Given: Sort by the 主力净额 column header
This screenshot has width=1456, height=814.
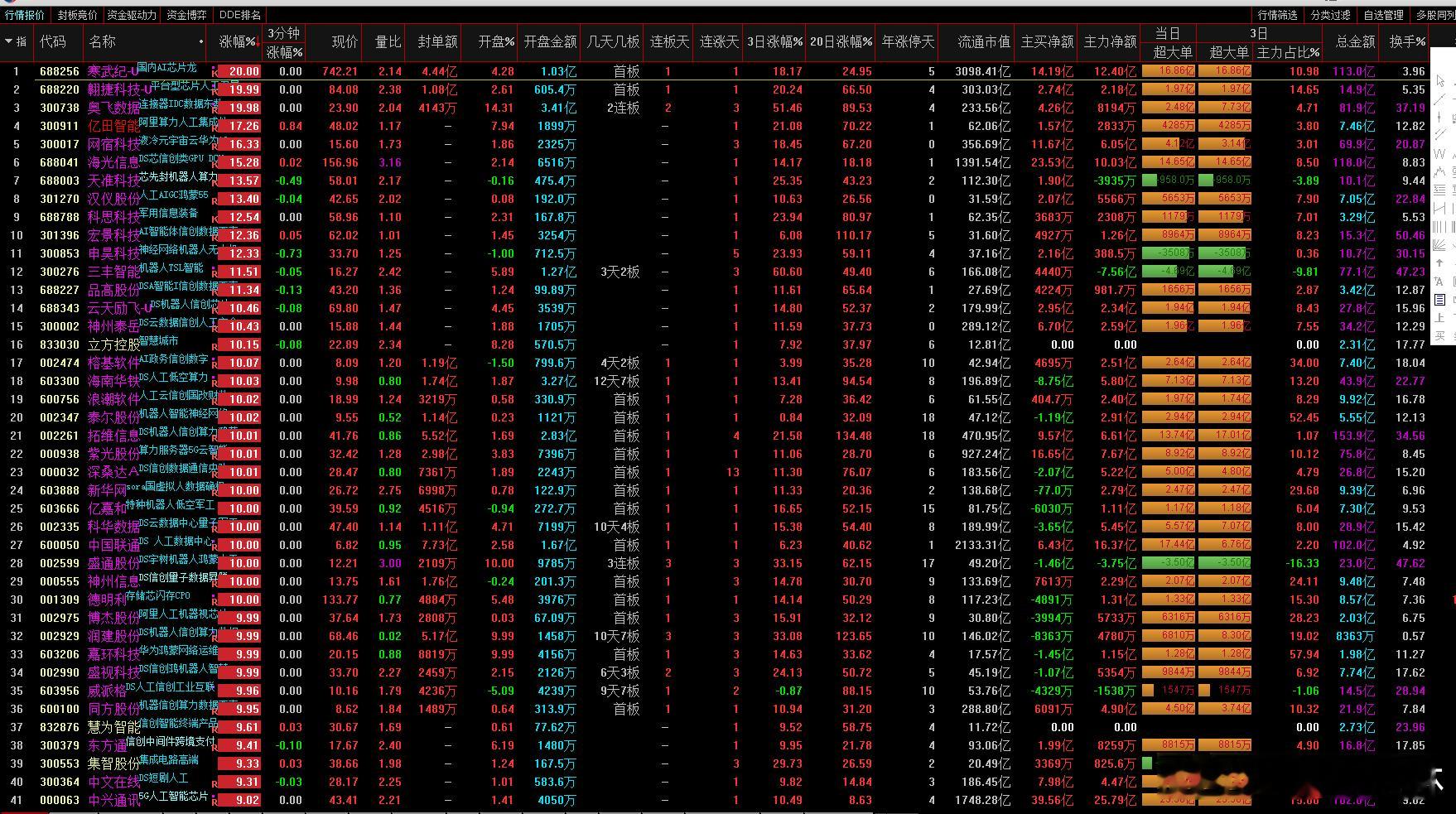Looking at the screenshot, I should [x=1110, y=41].
